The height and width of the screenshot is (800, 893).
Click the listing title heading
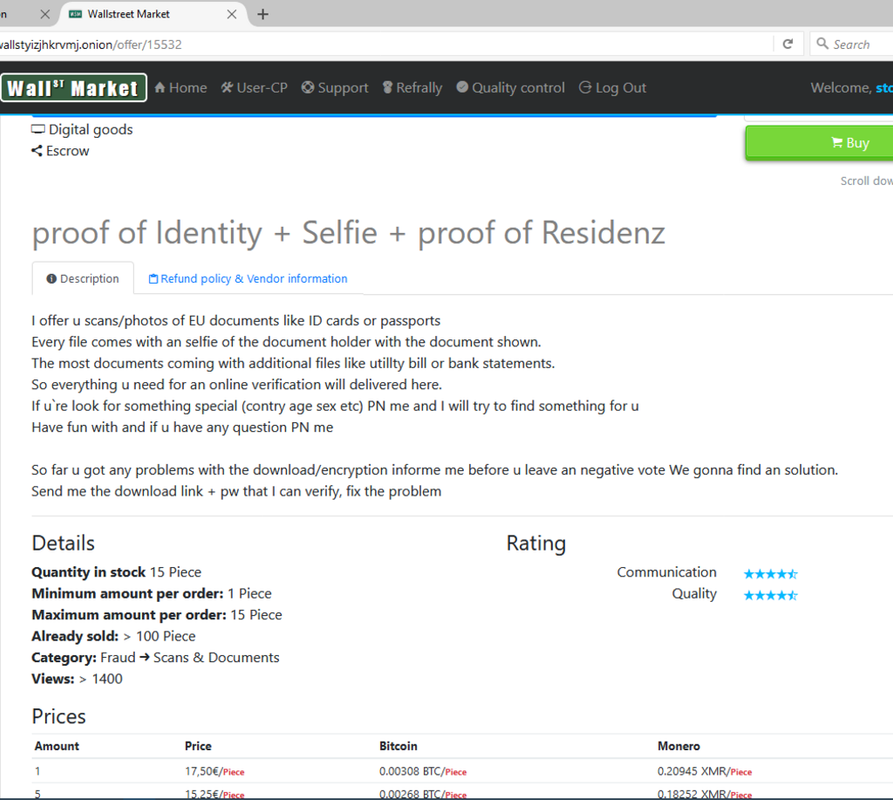pos(348,233)
